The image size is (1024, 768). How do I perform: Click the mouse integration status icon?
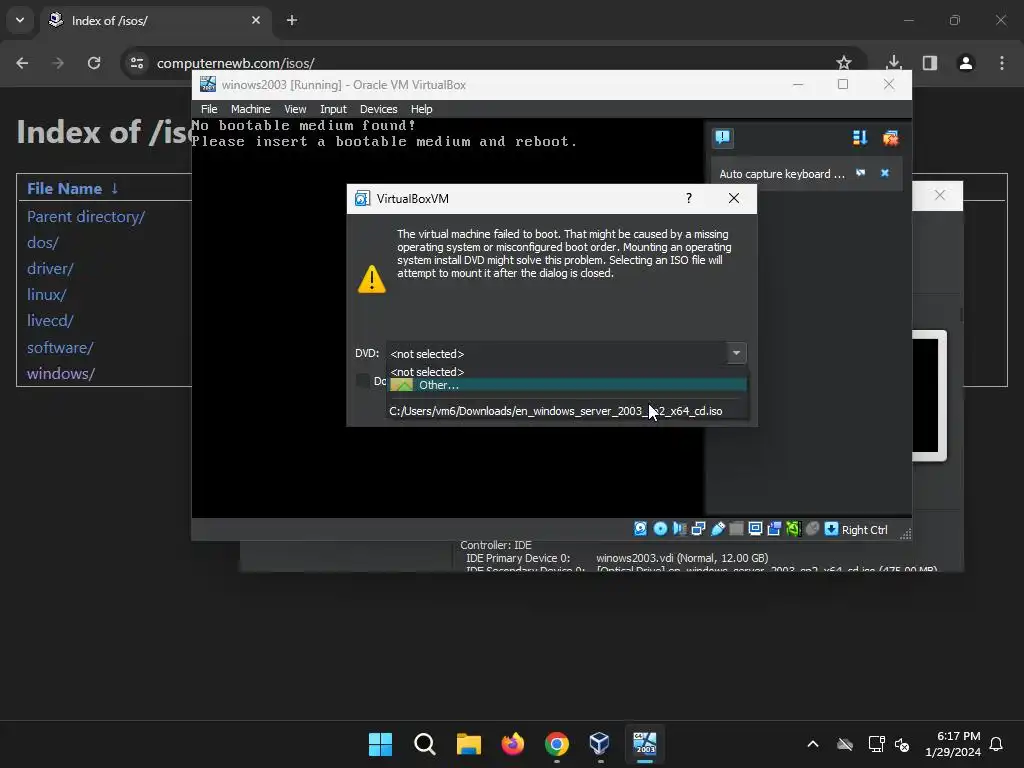coord(812,529)
